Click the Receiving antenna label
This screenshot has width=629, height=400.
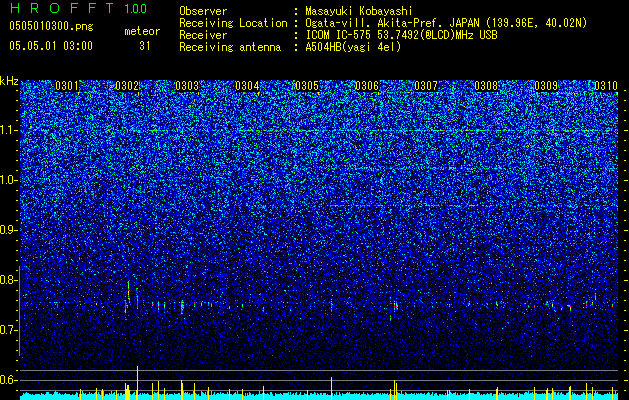pos(230,47)
